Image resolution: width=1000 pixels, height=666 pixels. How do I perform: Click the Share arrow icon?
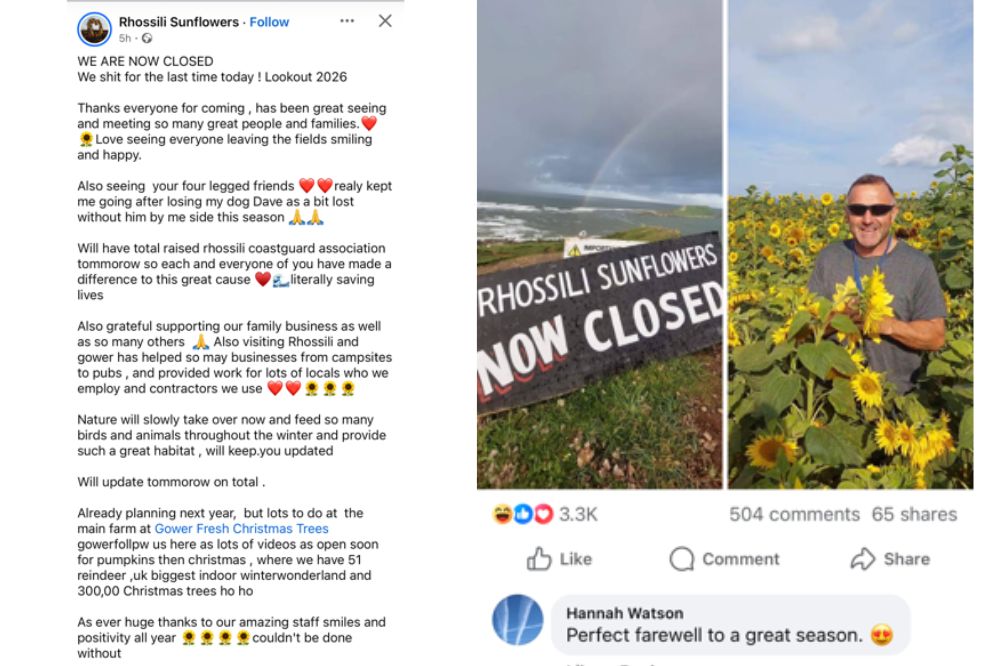click(x=862, y=559)
